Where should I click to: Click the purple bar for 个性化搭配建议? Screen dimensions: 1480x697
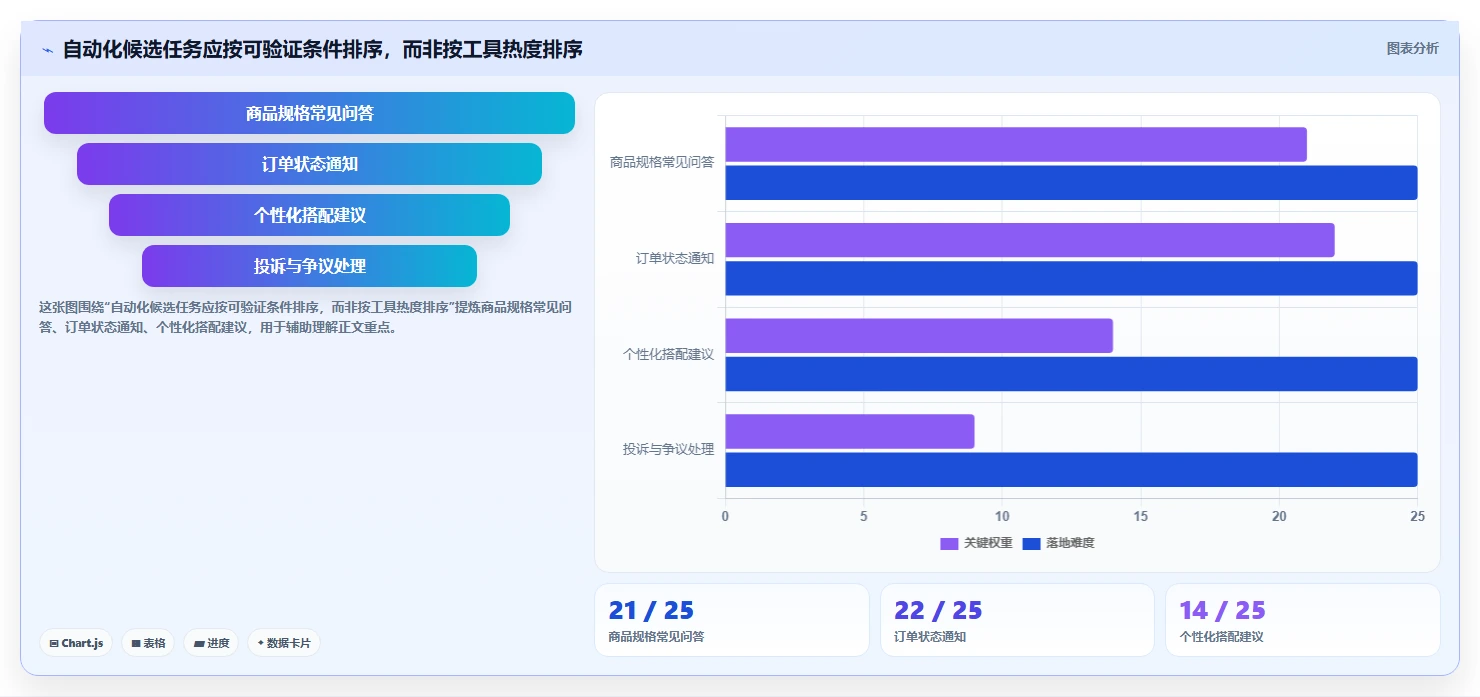(x=919, y=335)
